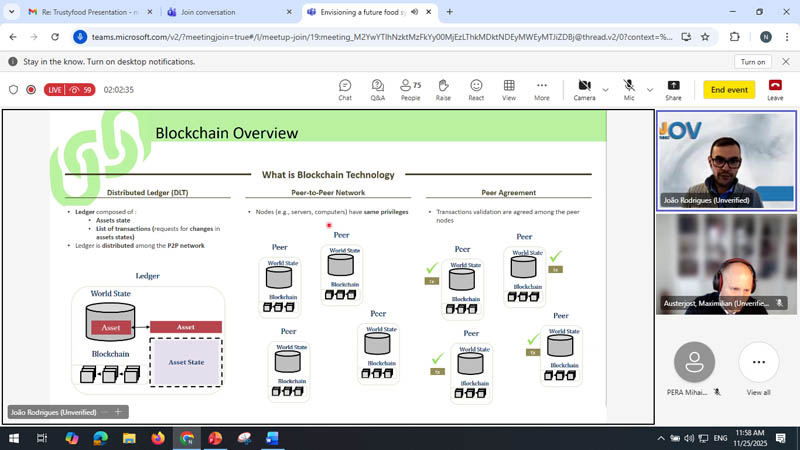Zoom in shared content with plus
Image resolution: width=800 pixels, height=450 pixels.
[118, 412]
